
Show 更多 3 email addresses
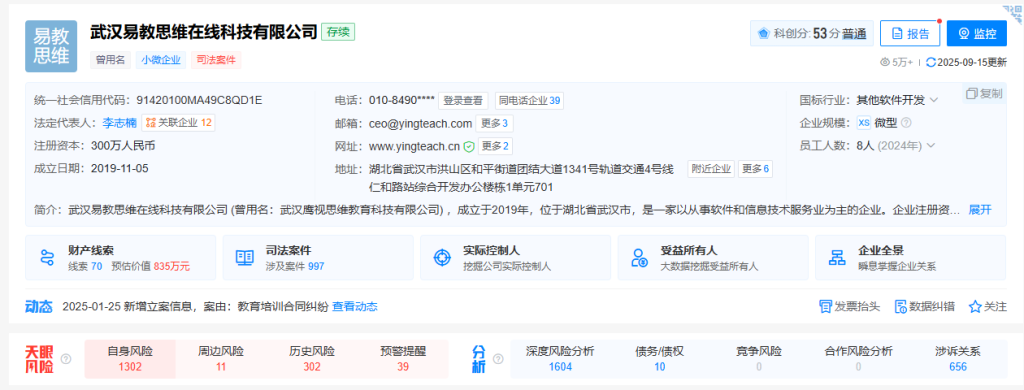tap(494, 123)
